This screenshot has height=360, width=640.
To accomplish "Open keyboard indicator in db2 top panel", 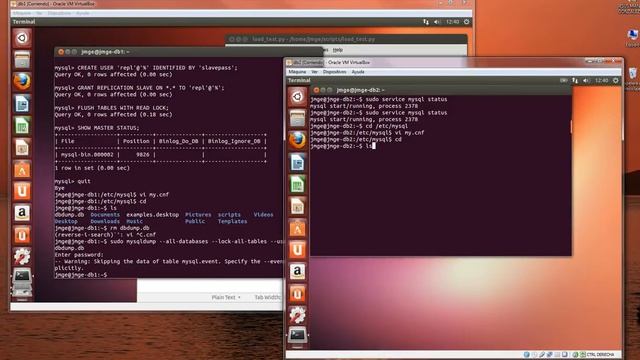I will coord(563,80).
